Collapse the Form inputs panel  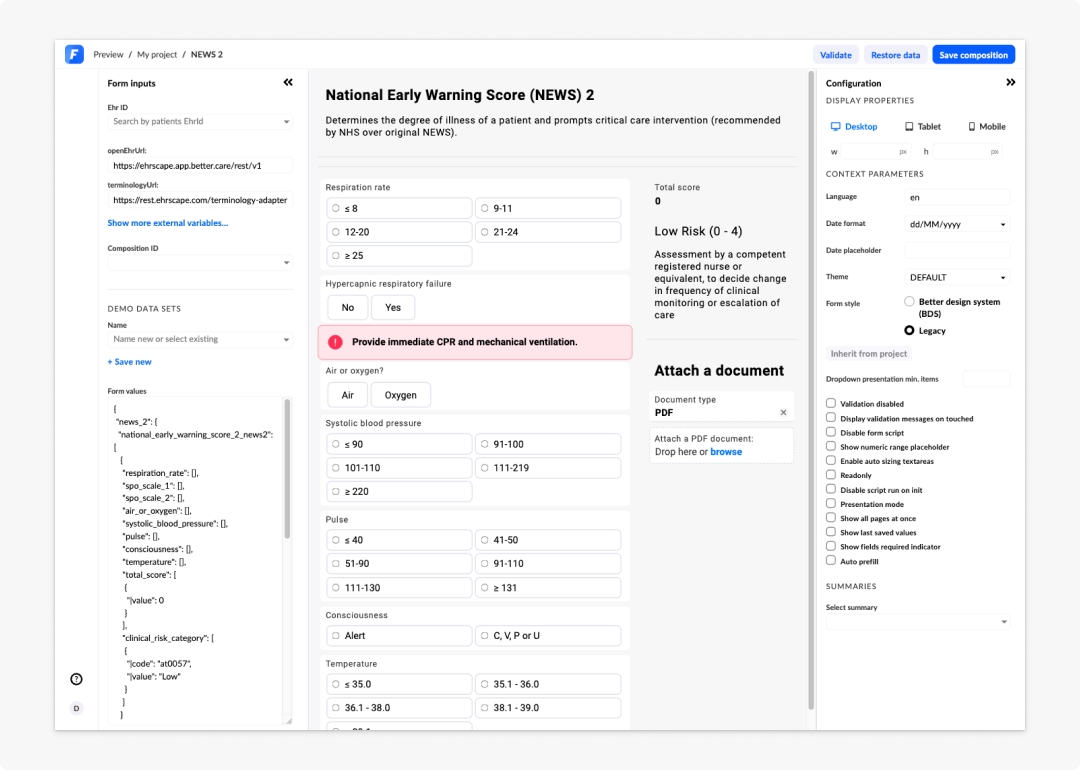click(x=288, y=83)
